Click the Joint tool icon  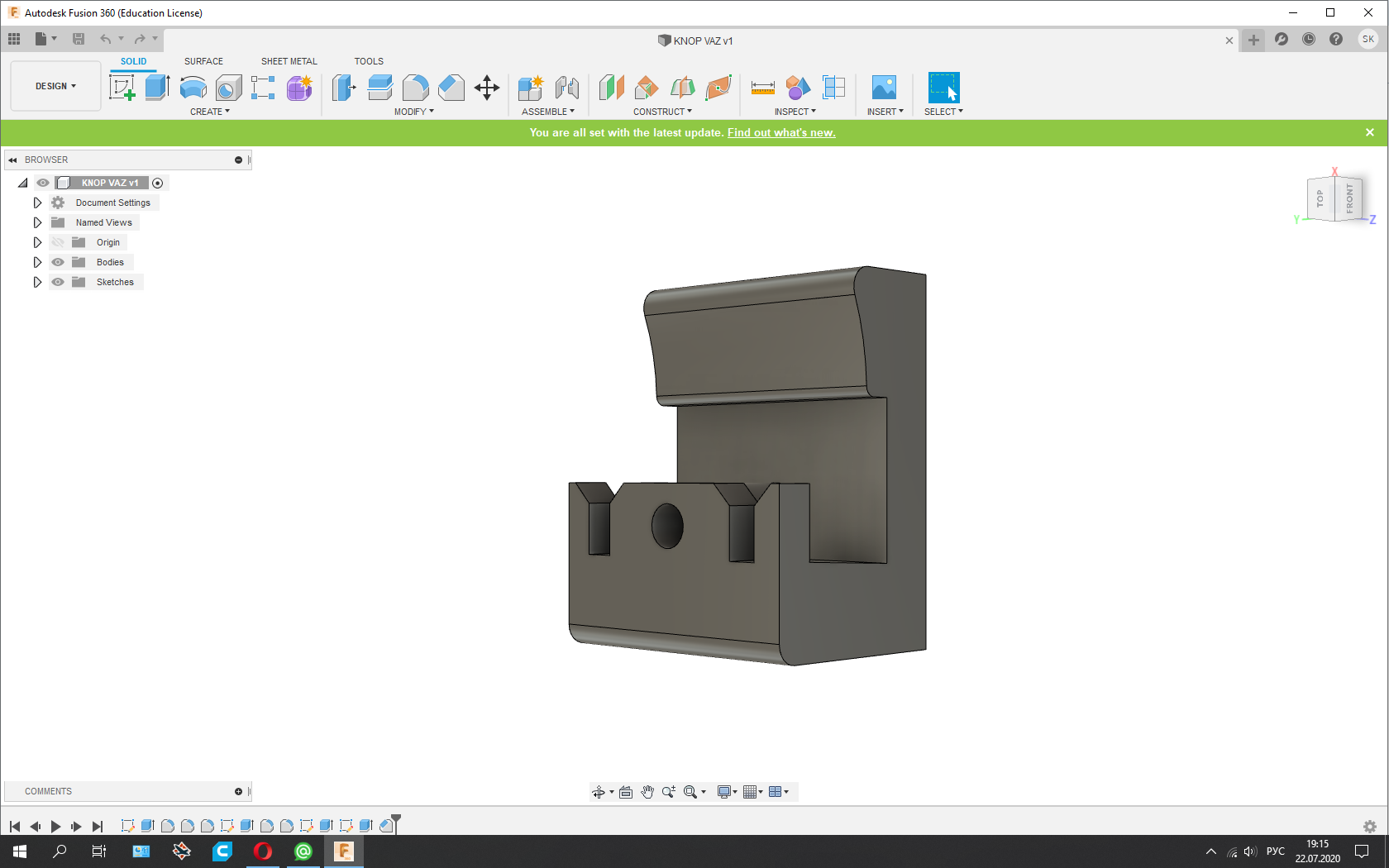[x=566, y=88]
